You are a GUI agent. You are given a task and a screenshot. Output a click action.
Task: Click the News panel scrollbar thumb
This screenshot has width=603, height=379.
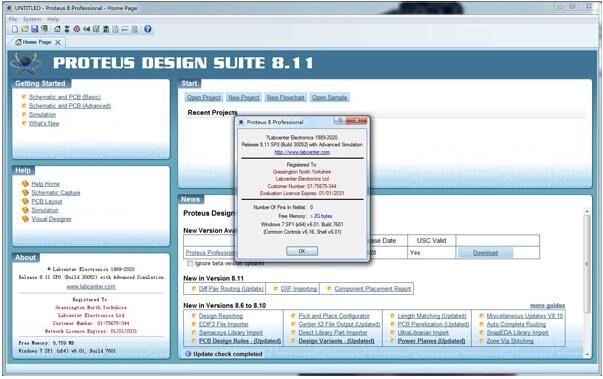coord(587,263)
